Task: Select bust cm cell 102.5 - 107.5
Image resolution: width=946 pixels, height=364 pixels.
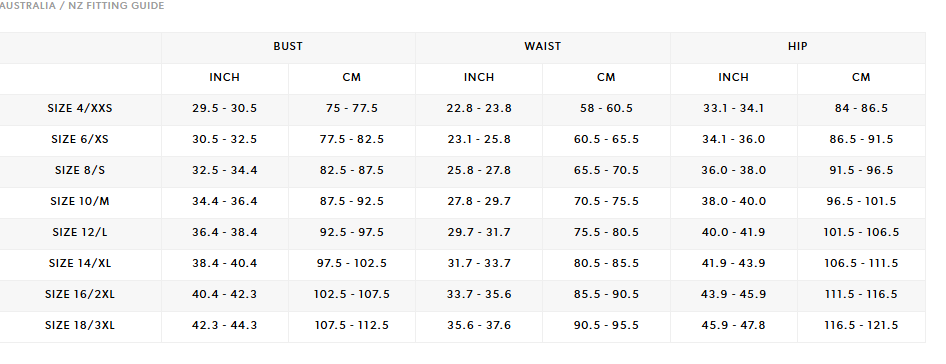Action: (352, 295)
